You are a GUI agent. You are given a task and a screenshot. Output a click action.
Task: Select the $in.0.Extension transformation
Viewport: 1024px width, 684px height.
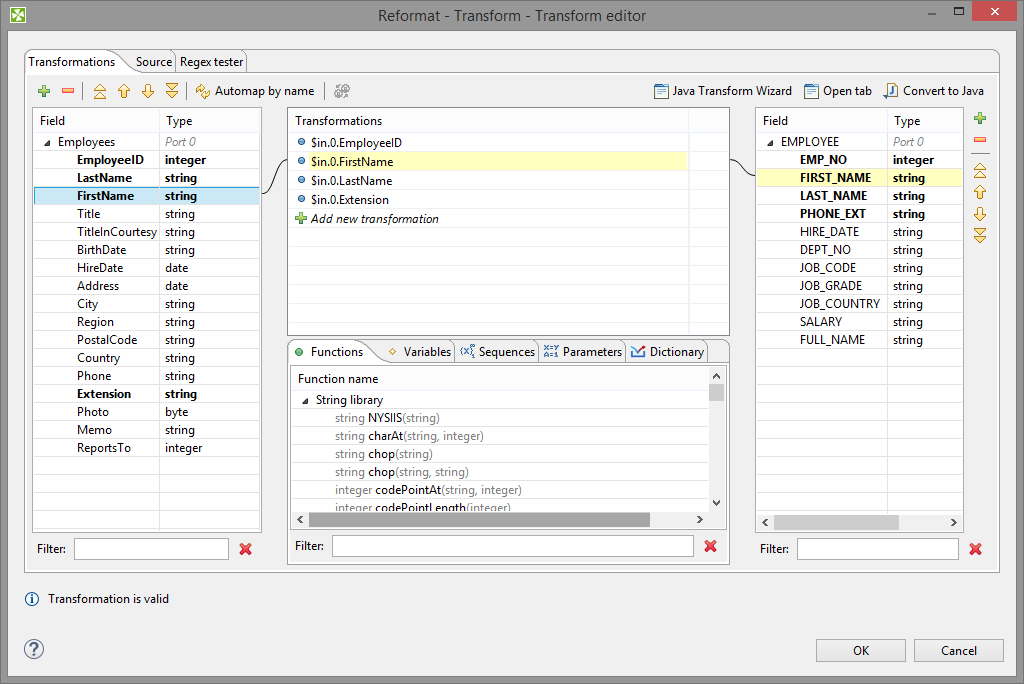(488, 200)
